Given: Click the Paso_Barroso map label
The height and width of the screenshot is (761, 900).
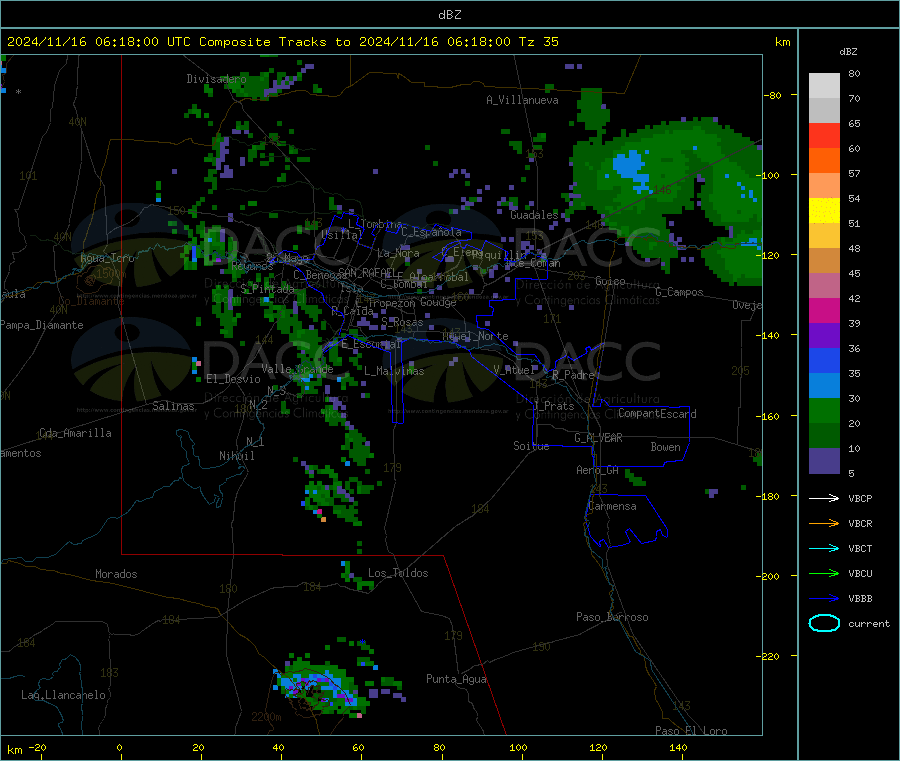Looking at the screenshot, I should pyautogui.click(x=612, y=617).
